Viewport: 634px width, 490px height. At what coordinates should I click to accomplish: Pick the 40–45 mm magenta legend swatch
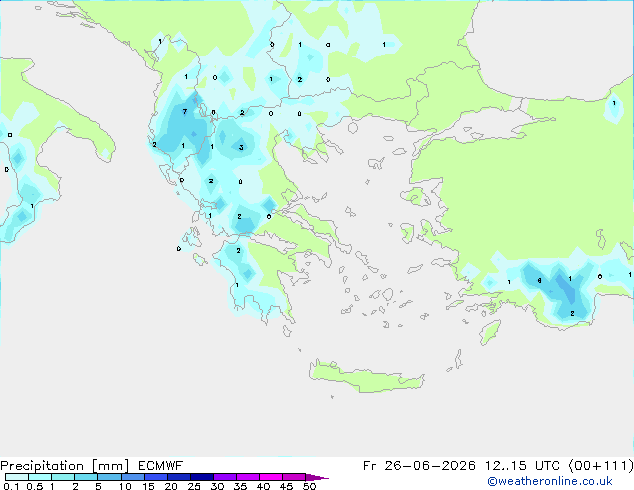(x=271, y=477)
